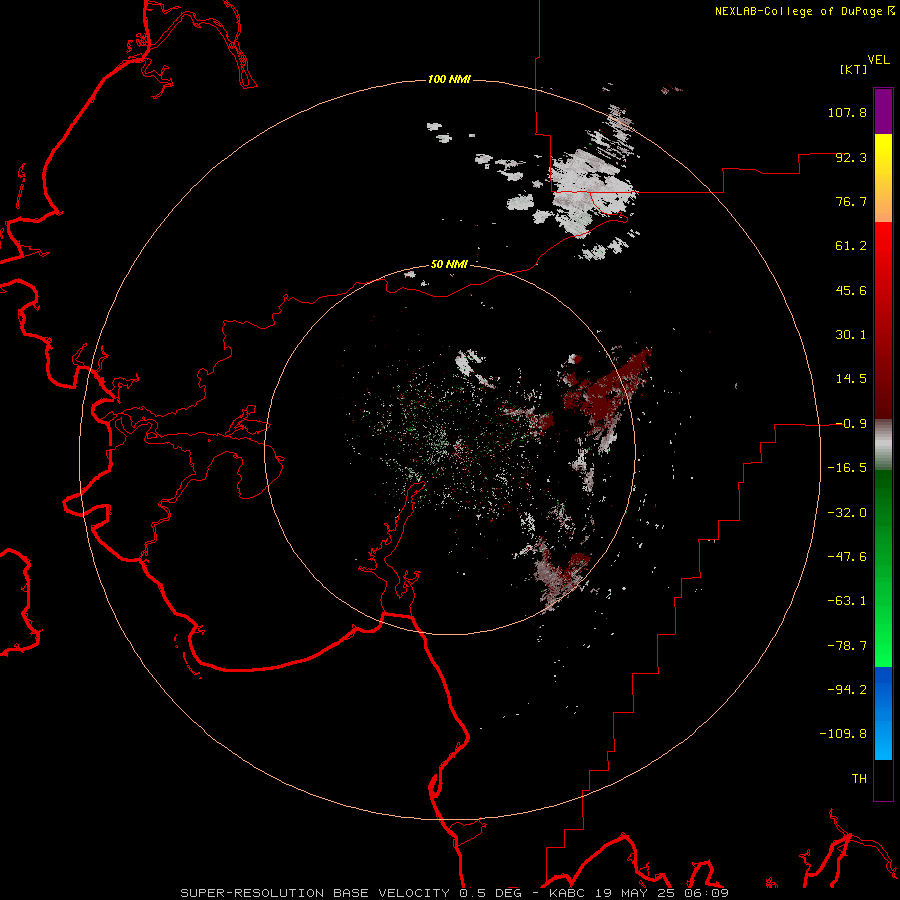Pick the yellow-orange segment of velocity color bar
The width and height of the screenshot is (900, 900).
883,178
